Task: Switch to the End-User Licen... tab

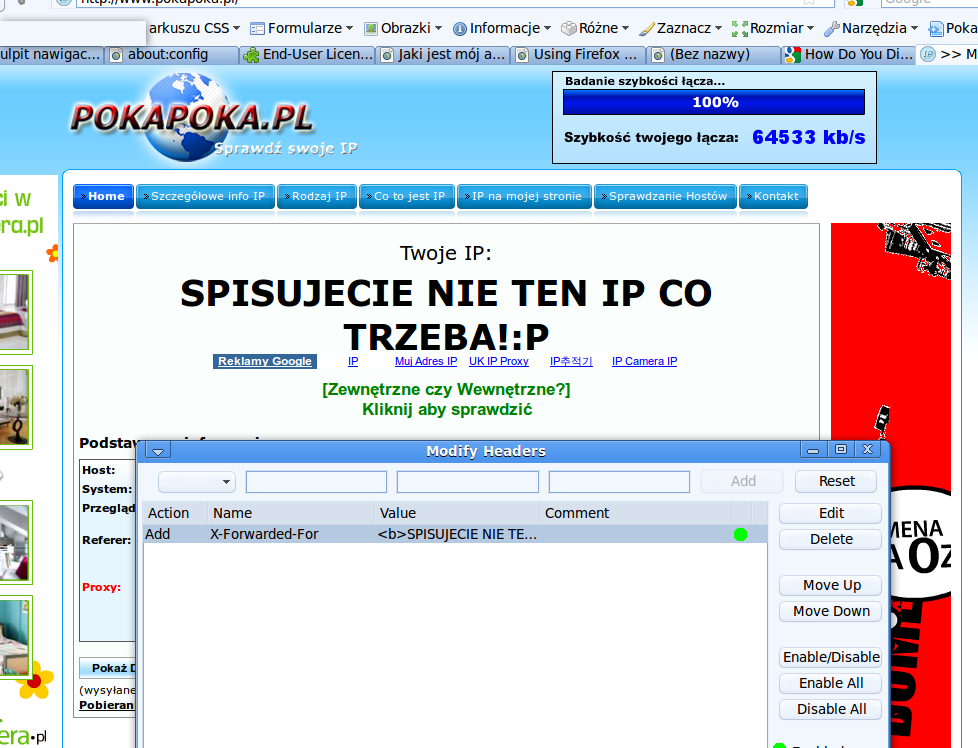Action: [308, 55]
